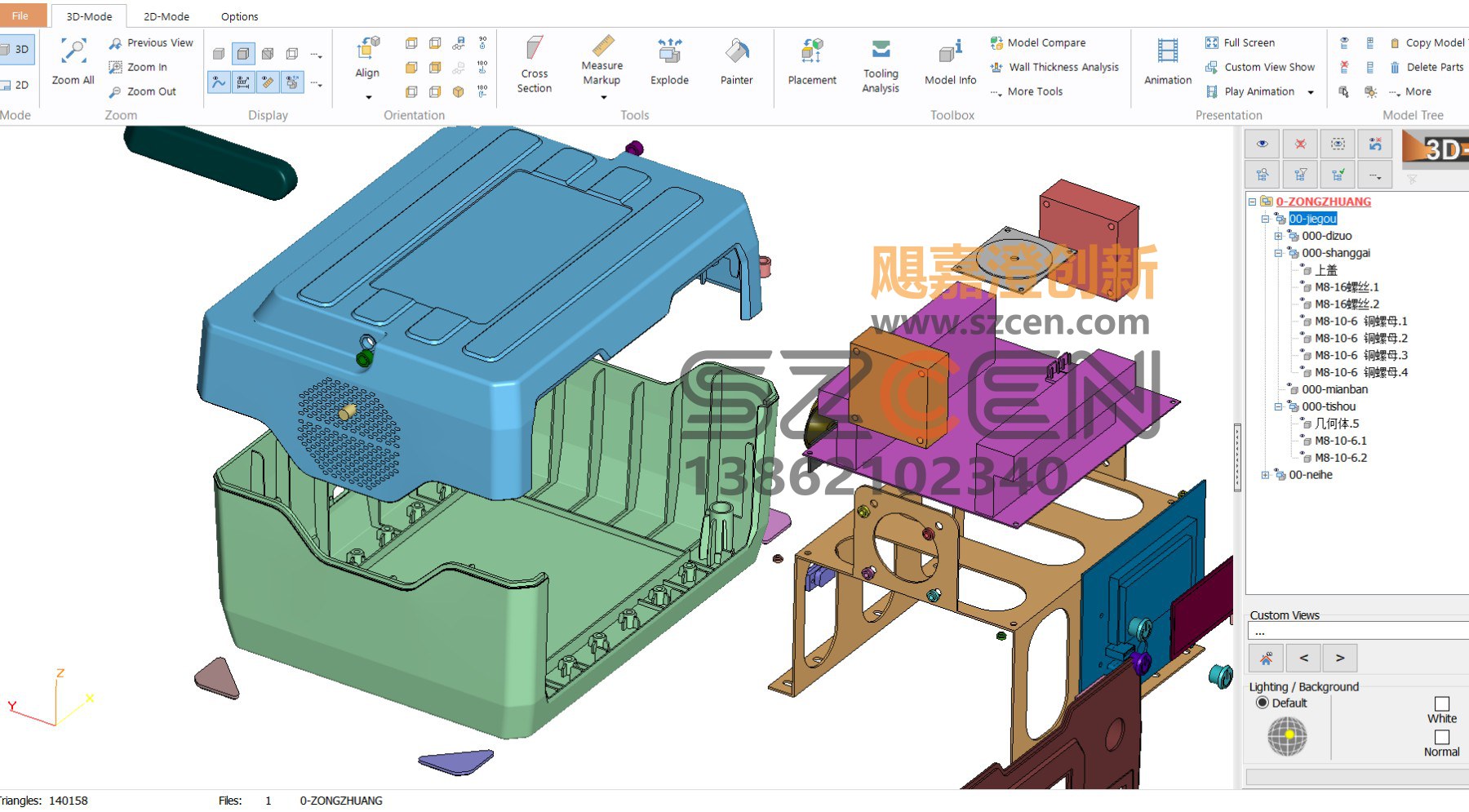Select the Default lighting radio button
This screenshot has width=1469, height=812.
coord(1263,703)
